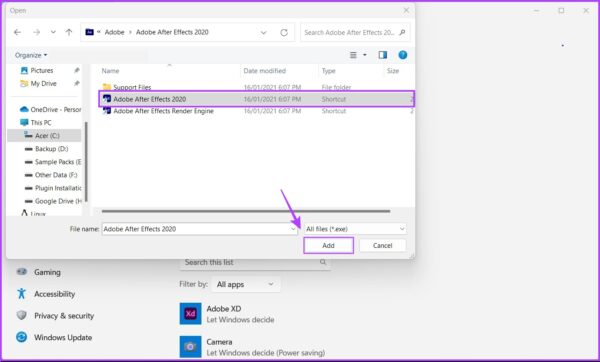Viewport: 600px width, 362px height.
Task: Open the All files (*.exe) type dropdown
Action: 355,229
